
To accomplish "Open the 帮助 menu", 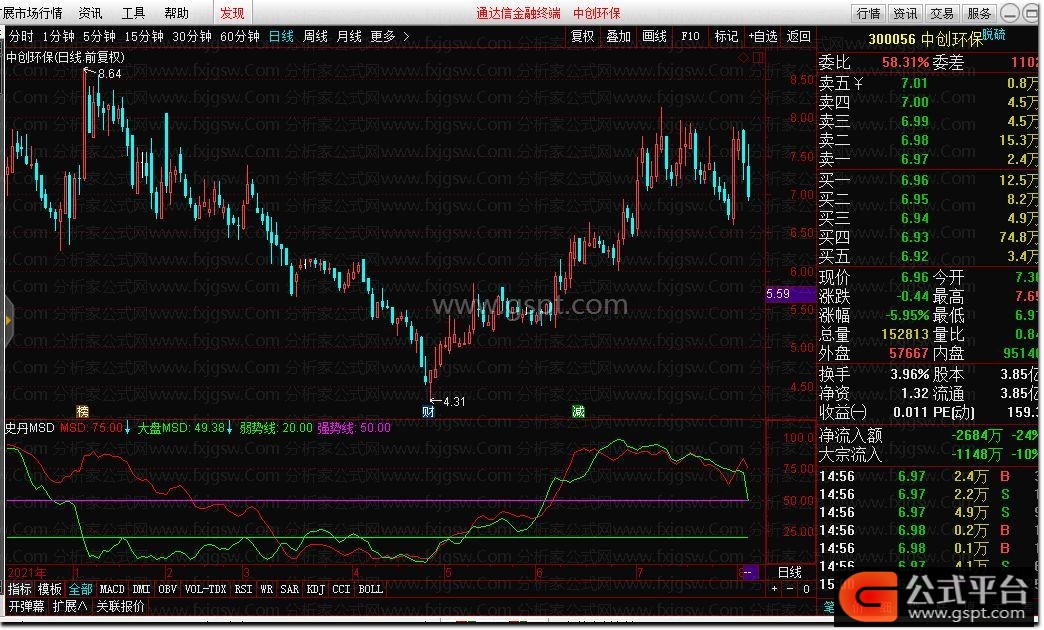I will tap(176, 13).
